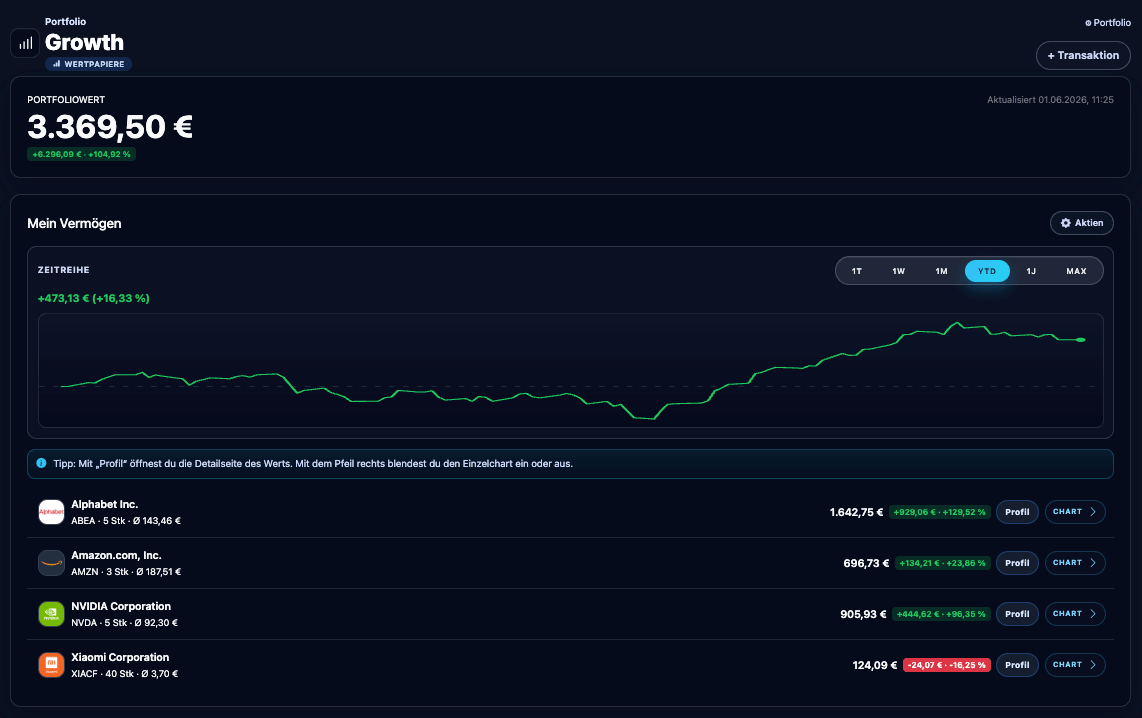The height and width of the screenshot is (718, 1142).
Task: Click the chart endpoint marker dot
Action: click(1081, 340)
